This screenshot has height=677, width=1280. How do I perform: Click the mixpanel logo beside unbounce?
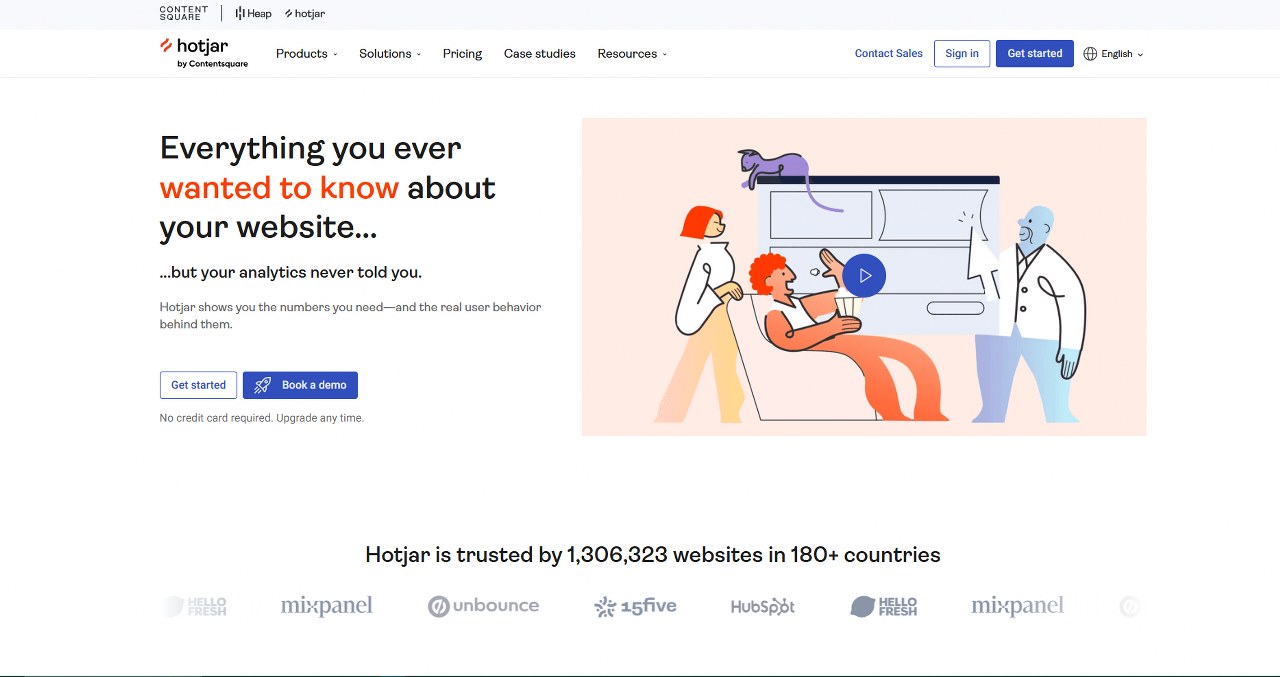pos(326,605)
